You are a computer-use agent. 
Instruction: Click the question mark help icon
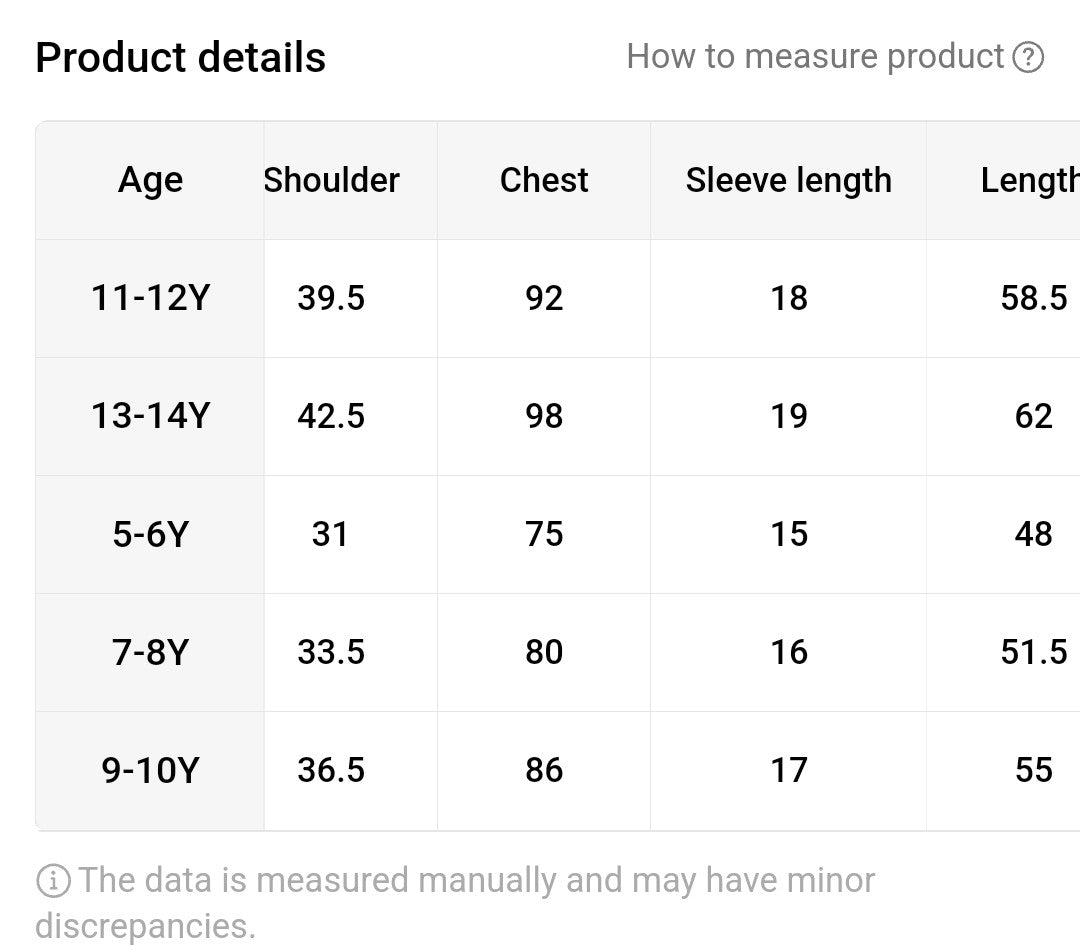click(1028, 57)
